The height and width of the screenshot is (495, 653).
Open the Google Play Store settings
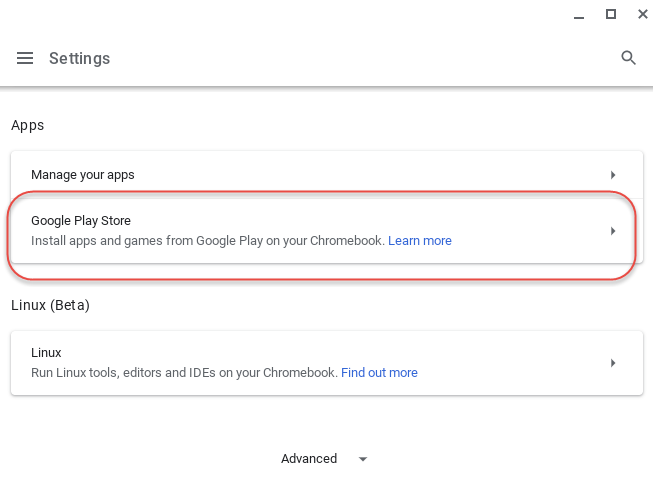click(81, 221)
